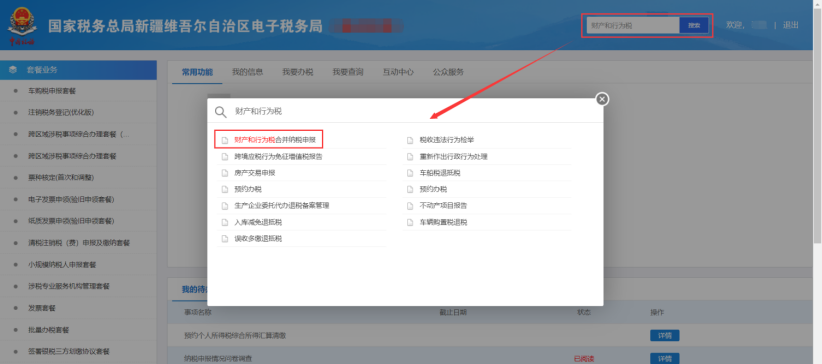Image resolution: width=822 pixels, height=364 pixels.
Task: Click document icon beside 税收违法行为检举
Action: tap(410, 140)
